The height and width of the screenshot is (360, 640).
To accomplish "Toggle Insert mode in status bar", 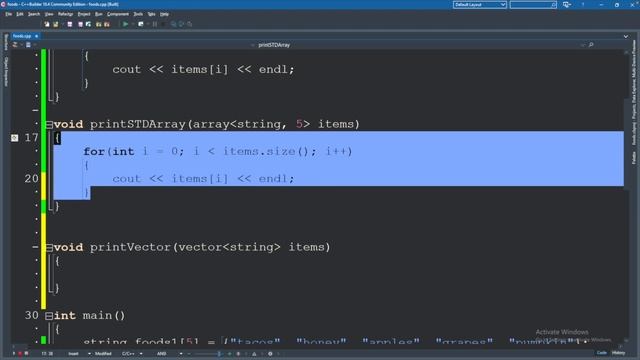I will (x=73, y=353).
